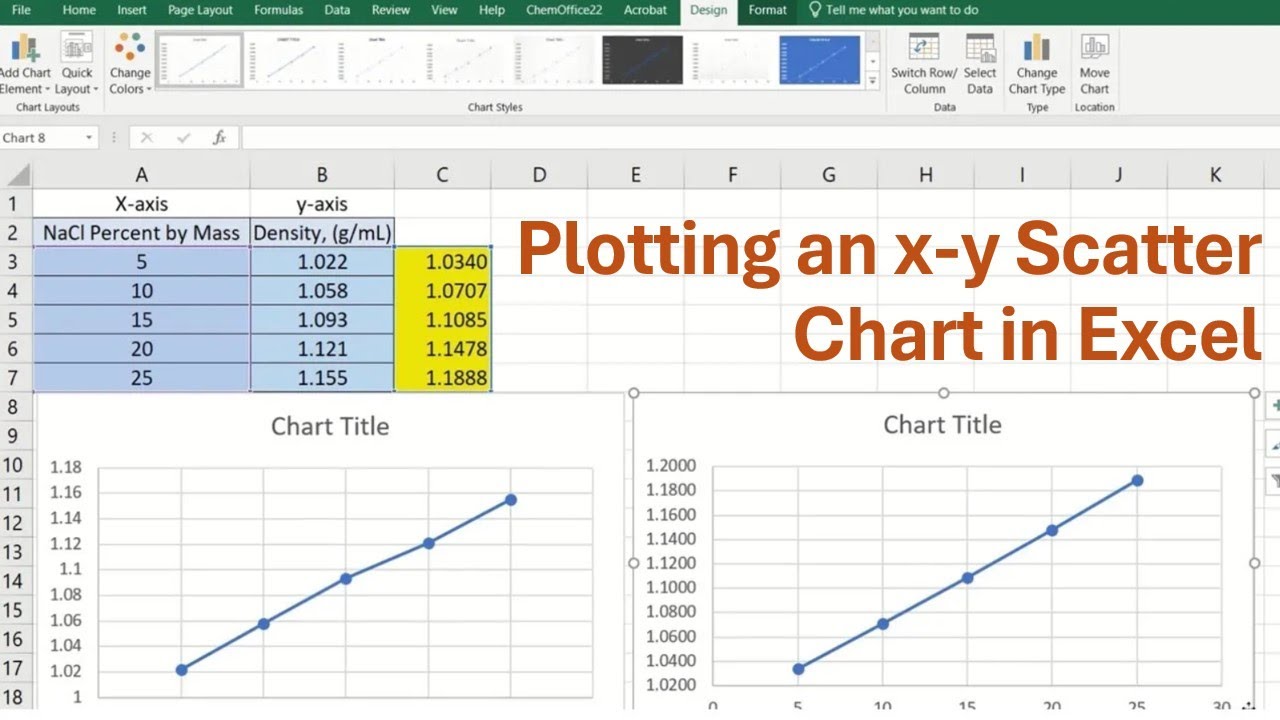Click the Select All corner triangle
The width and height of the screenshot is (1280, 720).
click(x=16, y=175)
